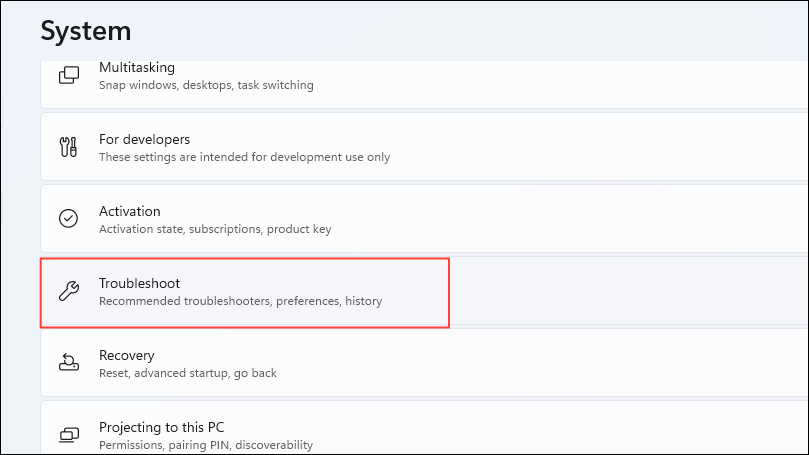Click 'Reset, advanced startup, go back' text
The image size is (809, 455).
(x=187, y=373)
